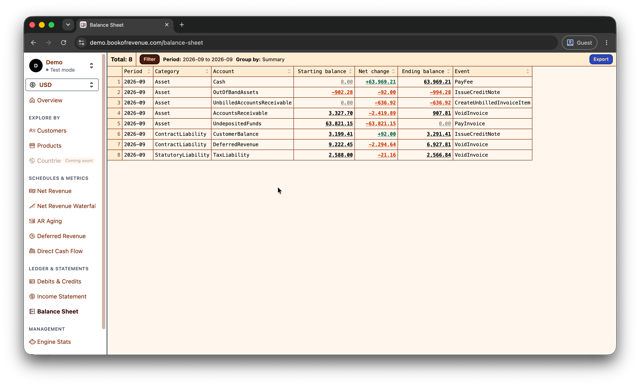Viewport: 640px width, 386px height.
Task: Click the Guest profile button
Action: (579, 42)
